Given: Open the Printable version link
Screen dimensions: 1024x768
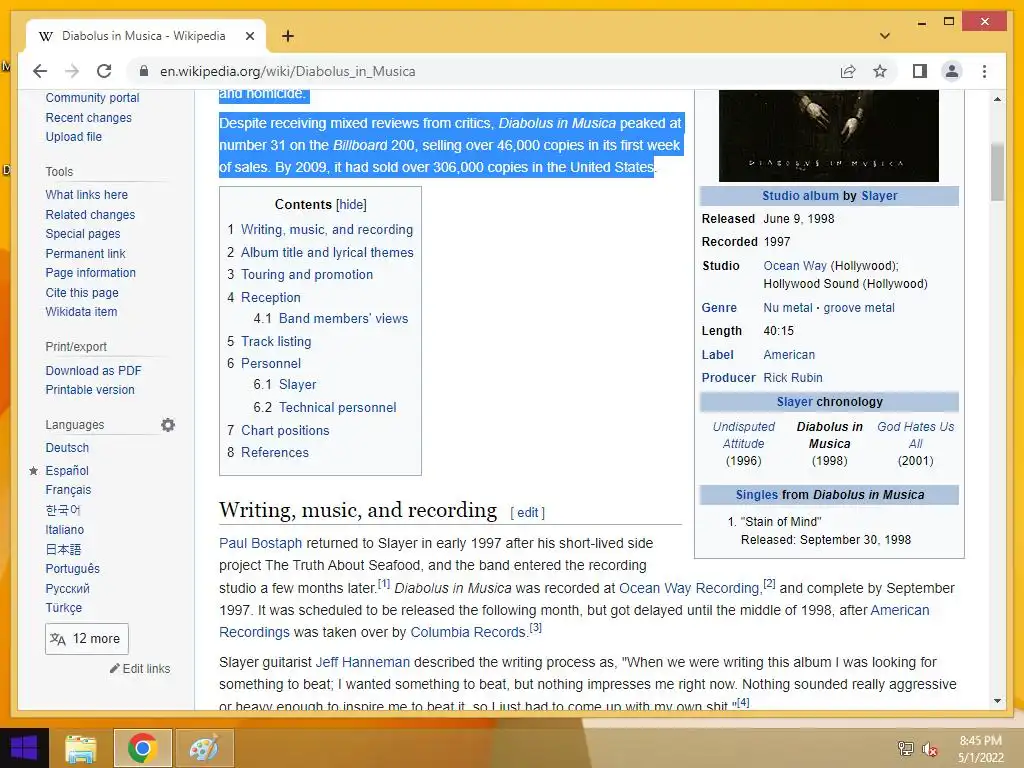Looking at the screenshot, I should (90, 389).
